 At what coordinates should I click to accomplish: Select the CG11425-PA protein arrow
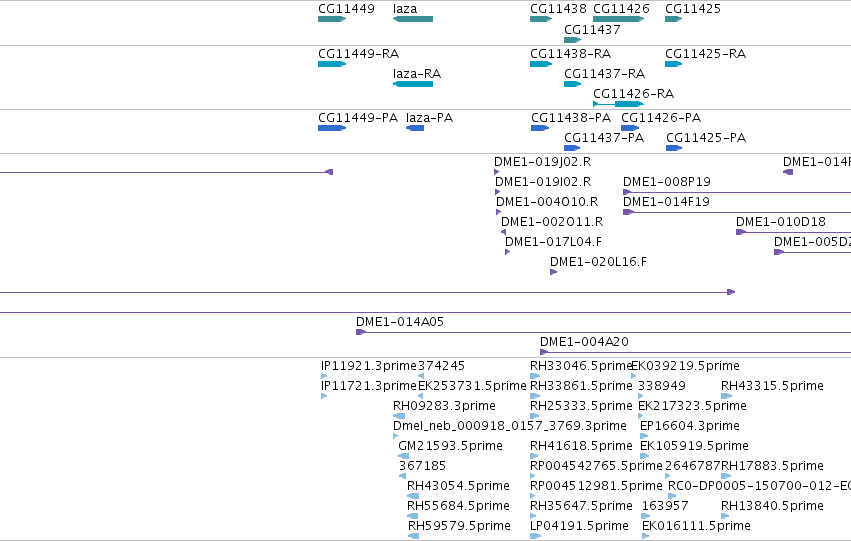point(674,148)
